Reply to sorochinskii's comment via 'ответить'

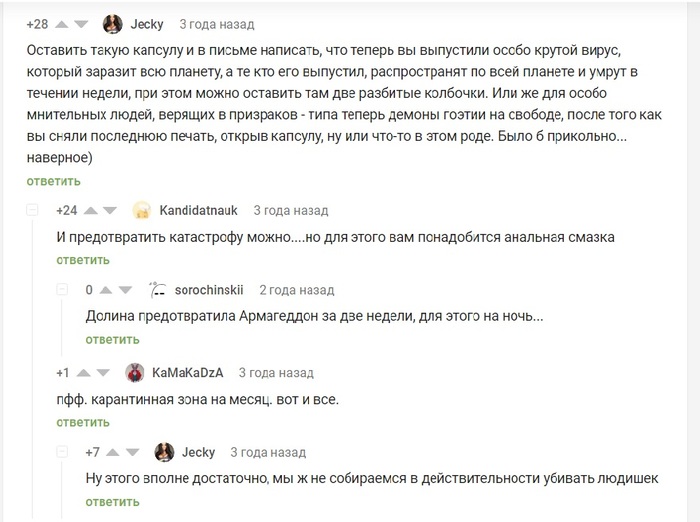[112, 340]
